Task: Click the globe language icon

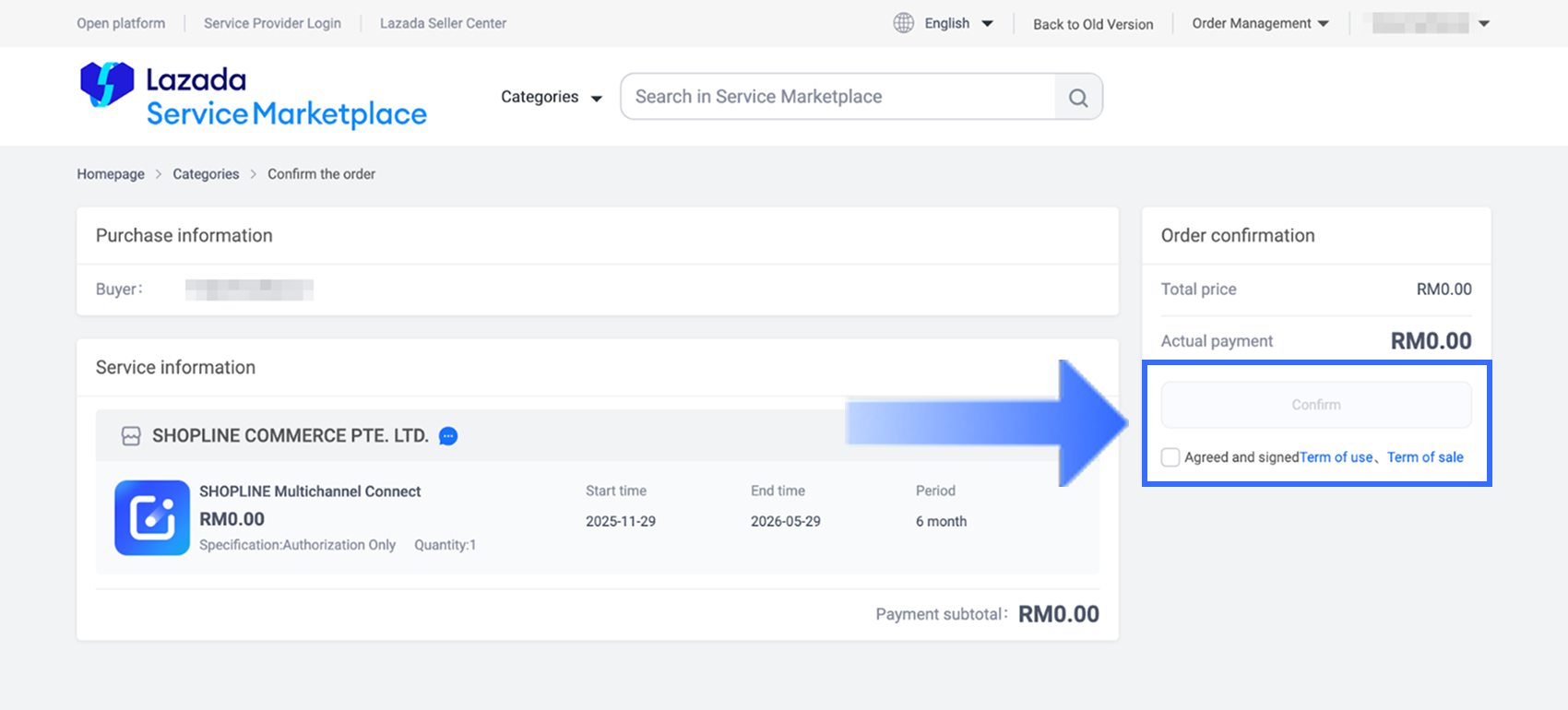Action: click(903, 23)
